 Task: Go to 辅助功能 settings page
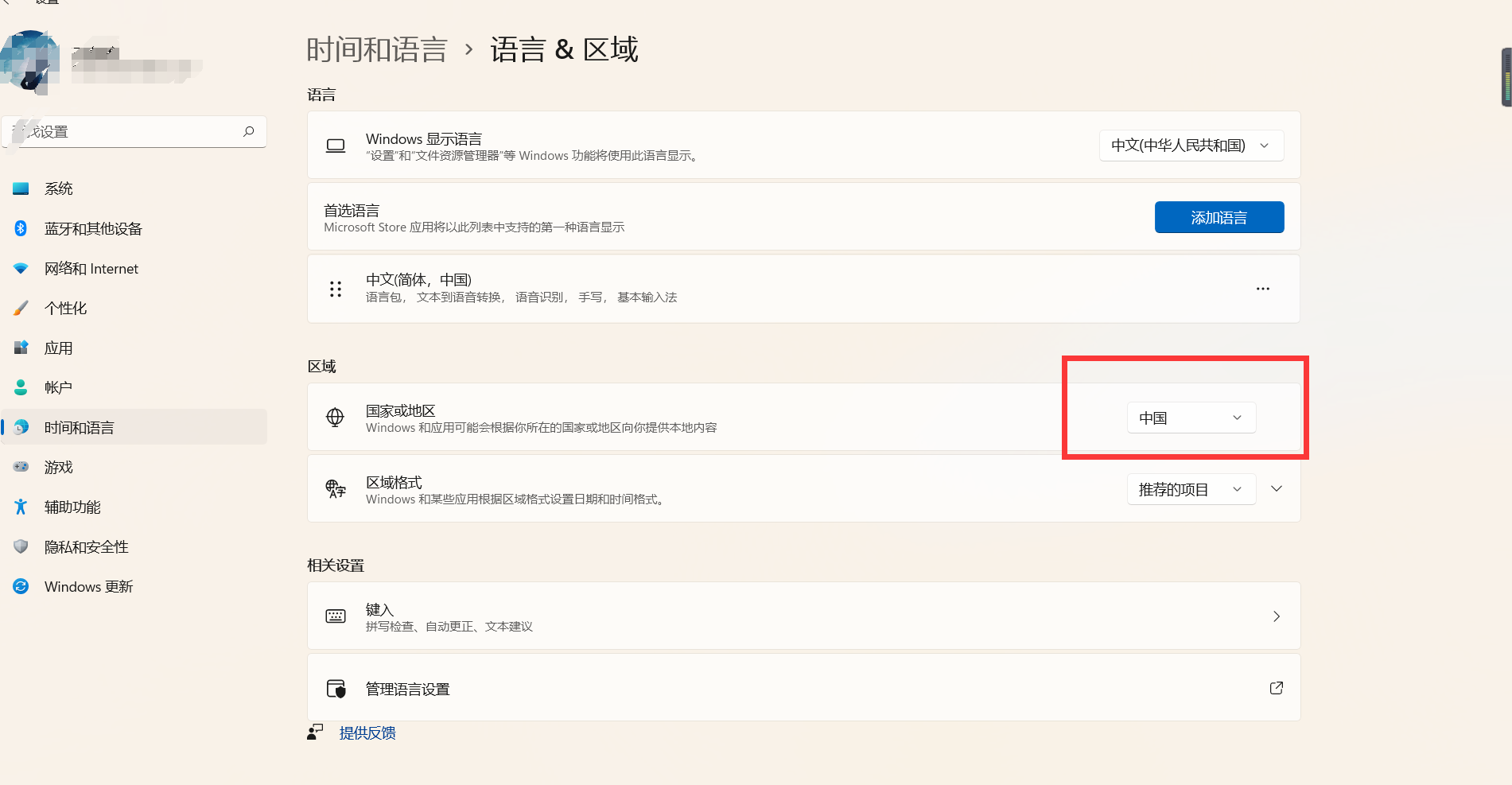pos(134,507)
